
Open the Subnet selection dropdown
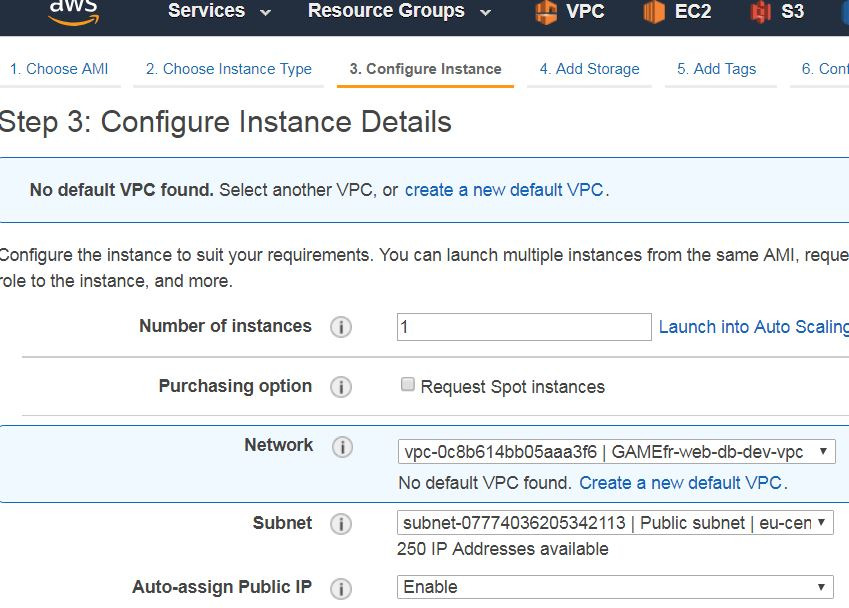[615, 523]
